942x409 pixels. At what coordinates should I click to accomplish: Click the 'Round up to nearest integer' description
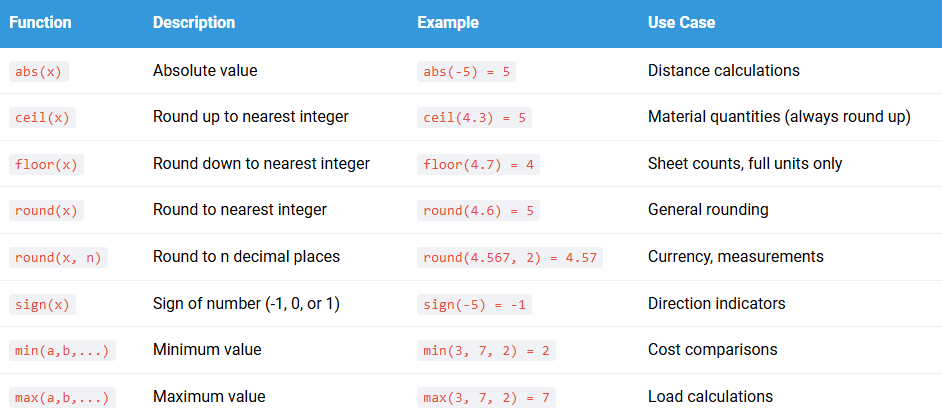[x=251, y=117]
